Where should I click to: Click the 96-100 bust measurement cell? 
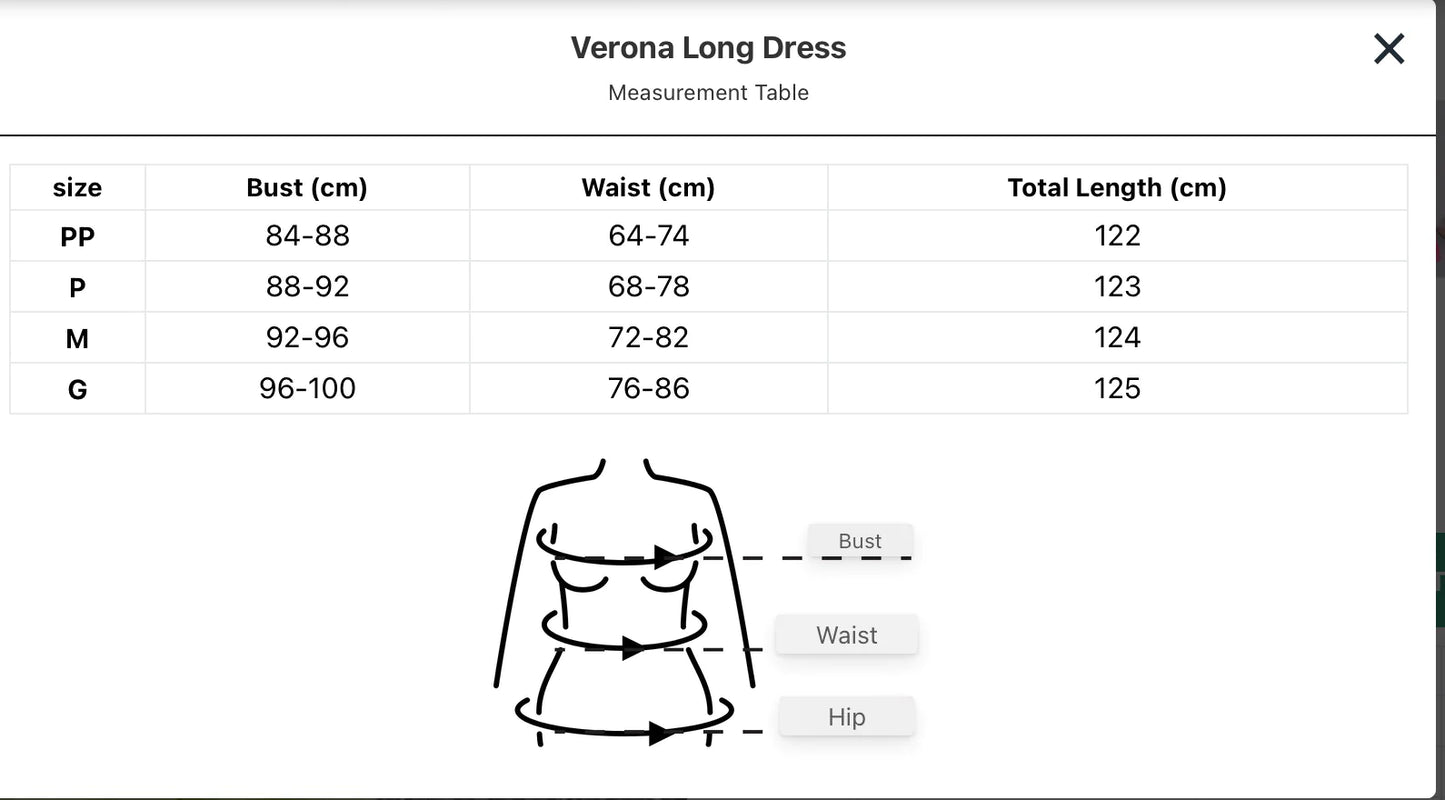click(x=307, y=388)
